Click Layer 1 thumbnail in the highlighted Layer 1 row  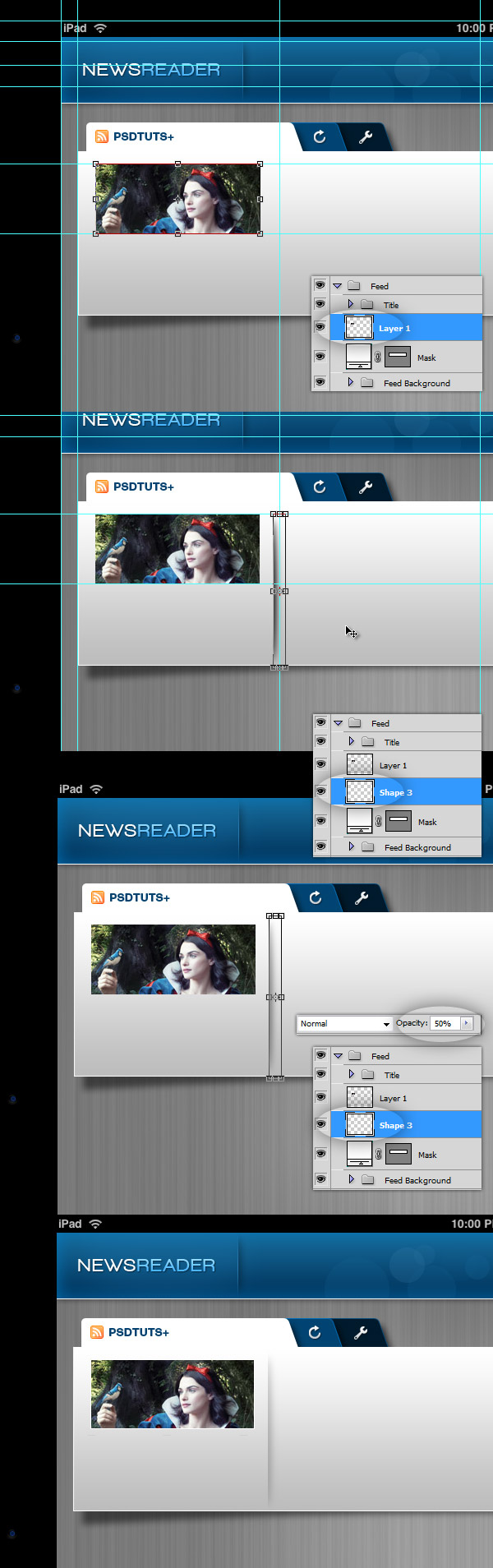click(x=359, y=327)
